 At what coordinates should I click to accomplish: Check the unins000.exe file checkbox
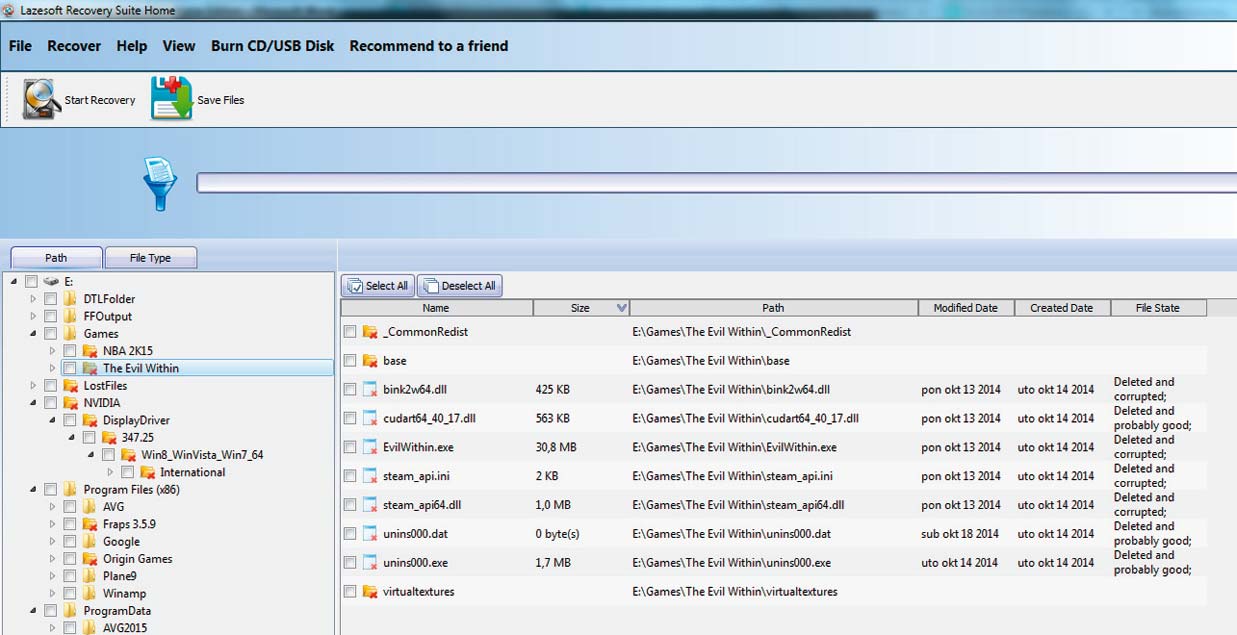350,563
